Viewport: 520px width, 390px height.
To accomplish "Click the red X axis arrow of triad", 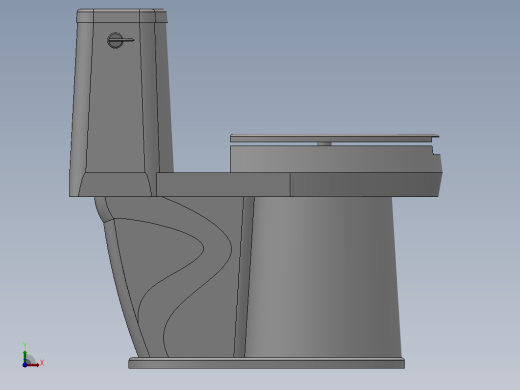I will [33, 365].
